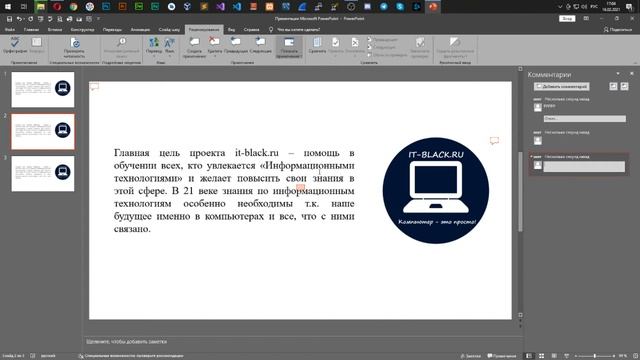The height and width of the screenshot is (360, 640).
Task: Select slide 1 thumbnail
Action: point(43,89)
